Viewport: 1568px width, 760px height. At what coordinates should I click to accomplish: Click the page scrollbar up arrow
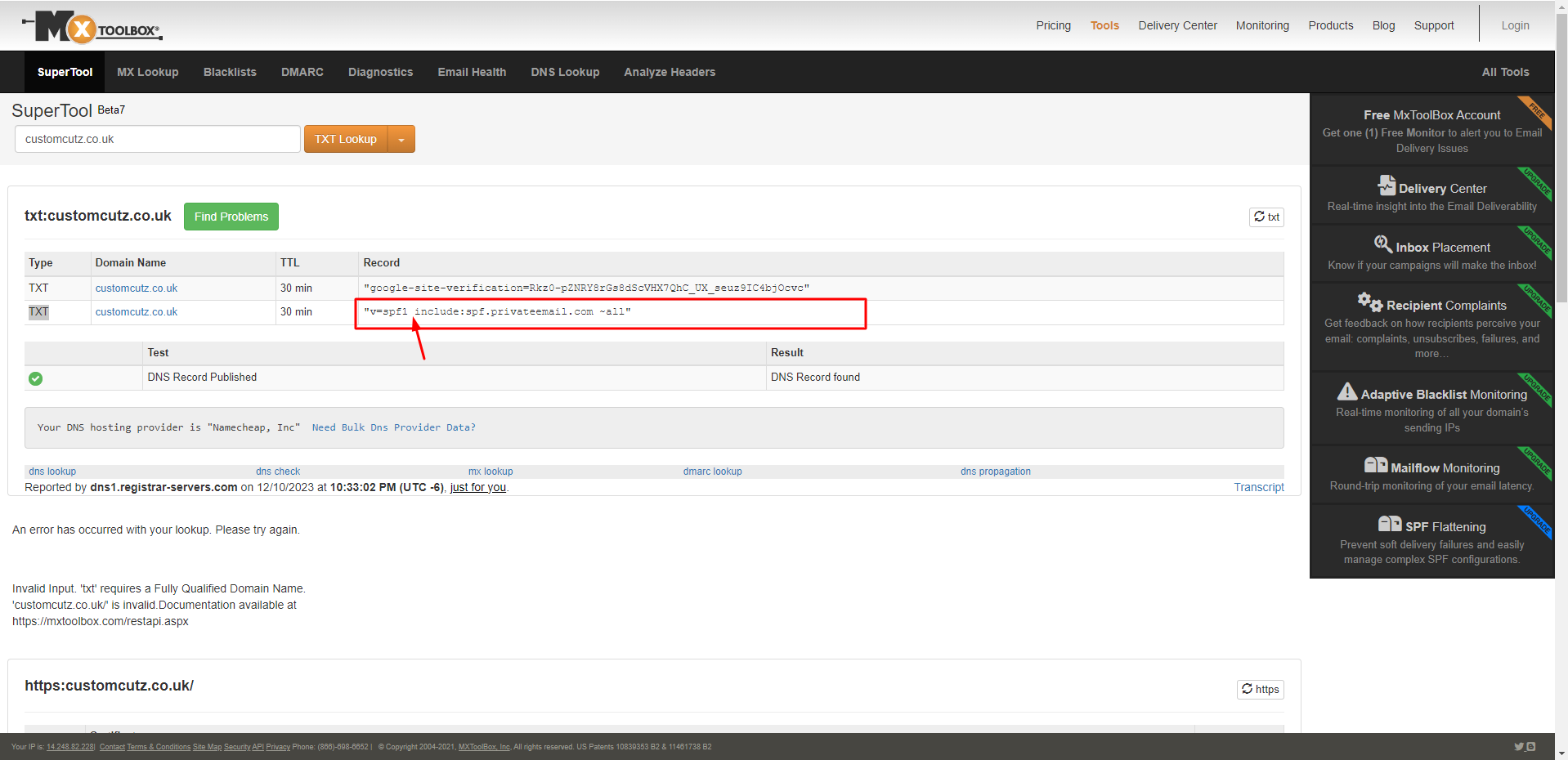1561,7
